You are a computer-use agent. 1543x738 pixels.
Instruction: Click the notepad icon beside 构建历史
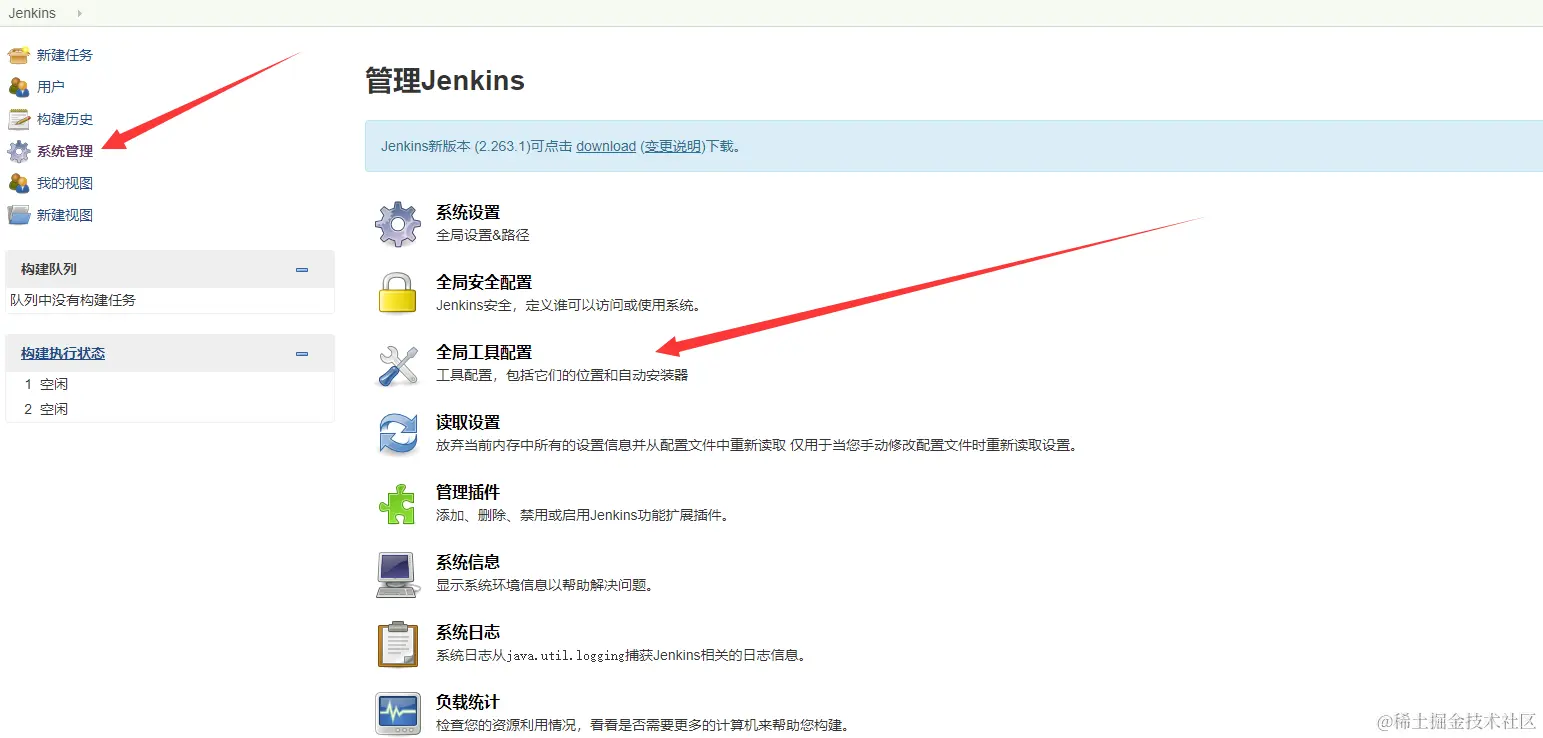[20, 119]
